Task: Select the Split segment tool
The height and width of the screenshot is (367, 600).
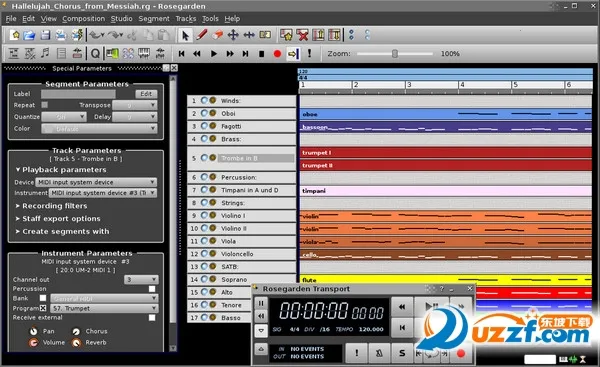Action: 265,35
